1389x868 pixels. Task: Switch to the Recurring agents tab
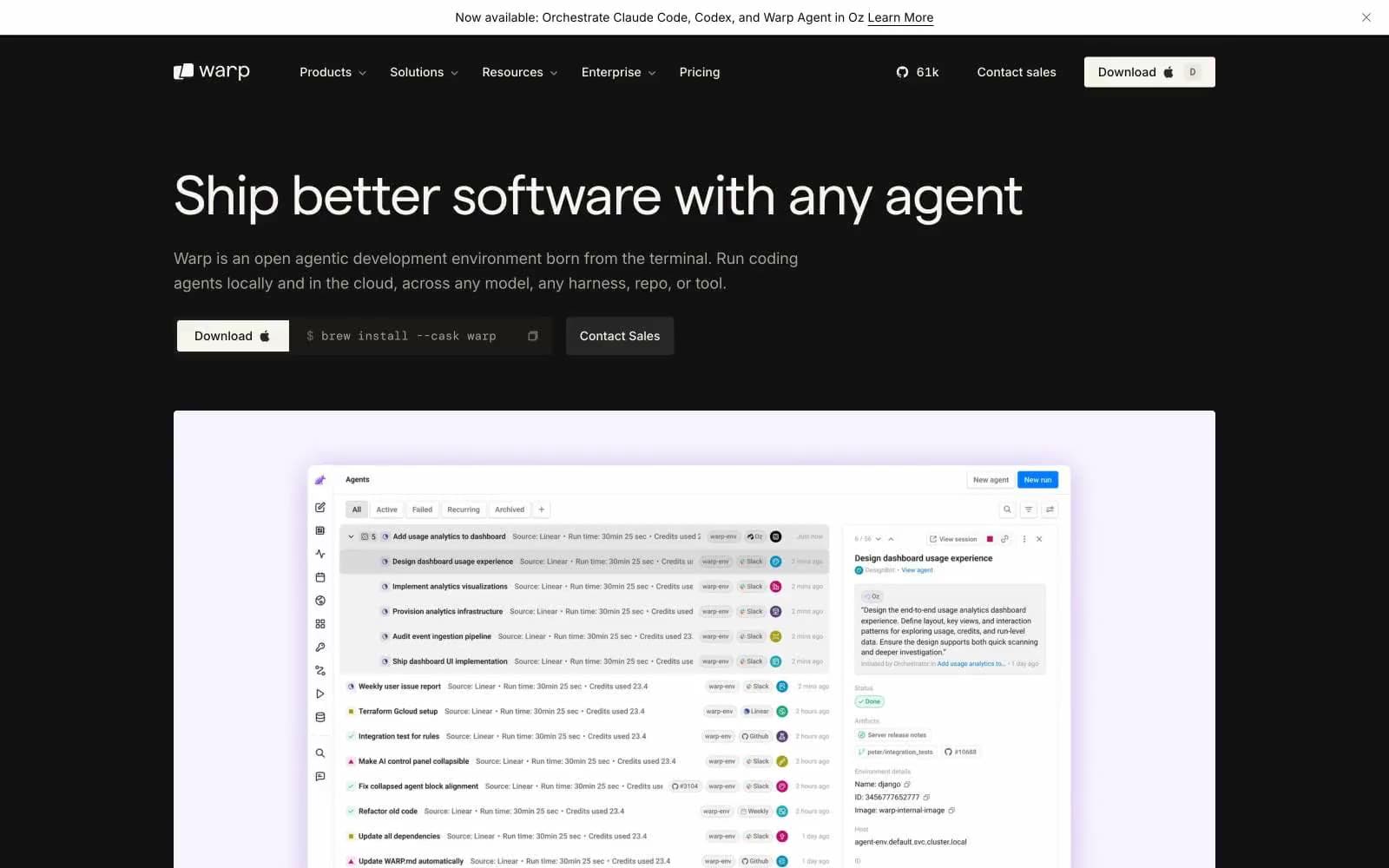(x=464, y=510)
